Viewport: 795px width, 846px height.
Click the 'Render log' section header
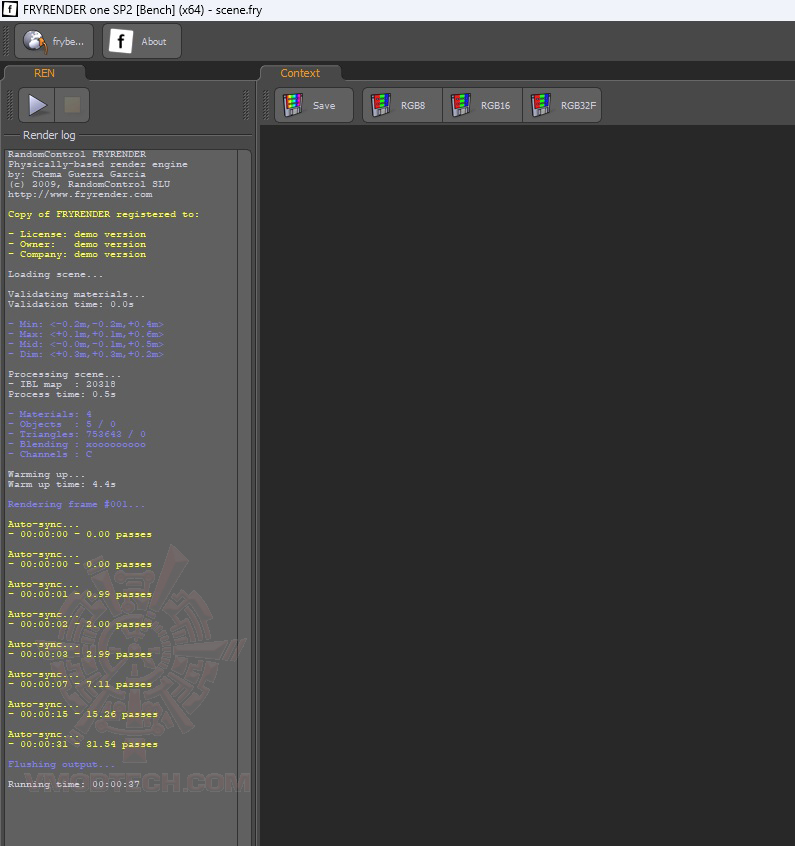coord(49,135)
